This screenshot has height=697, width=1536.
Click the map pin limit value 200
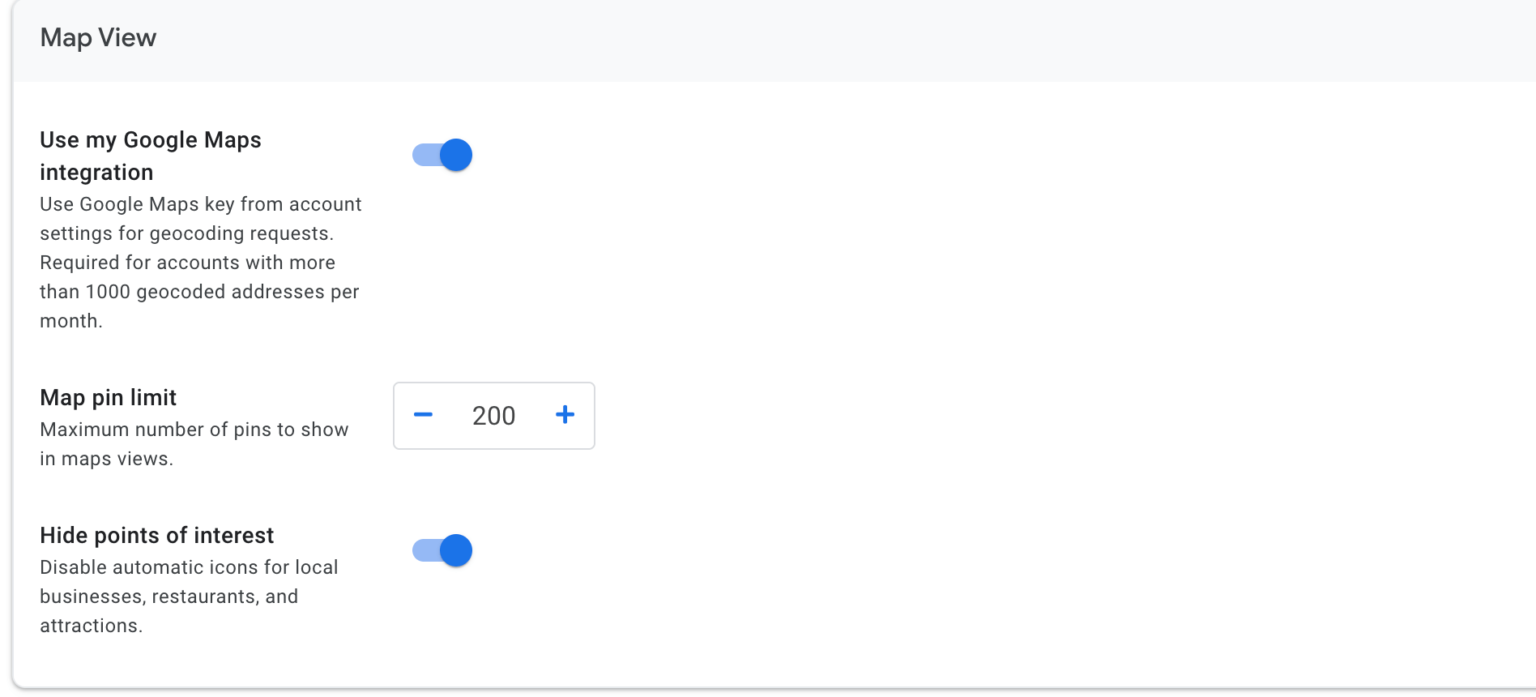pyautogui.click(x=493, y=414)
